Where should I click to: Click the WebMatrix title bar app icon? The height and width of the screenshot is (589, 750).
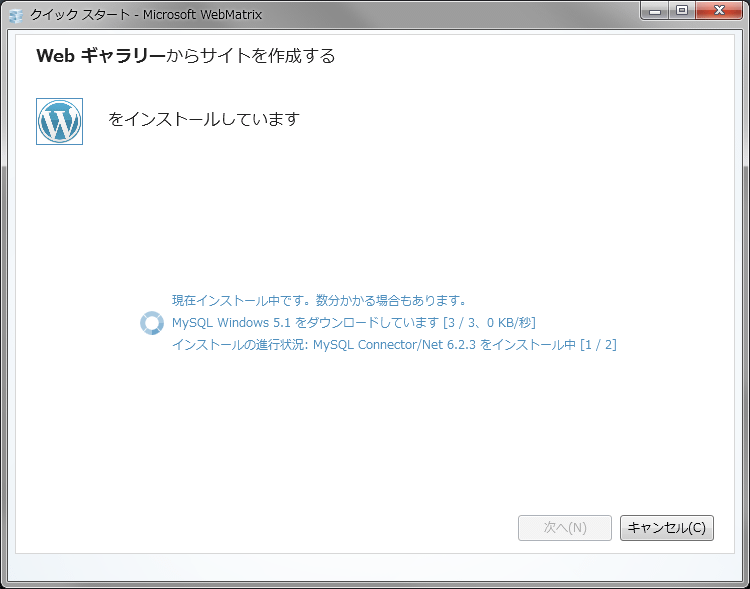(x=16, y=15)
